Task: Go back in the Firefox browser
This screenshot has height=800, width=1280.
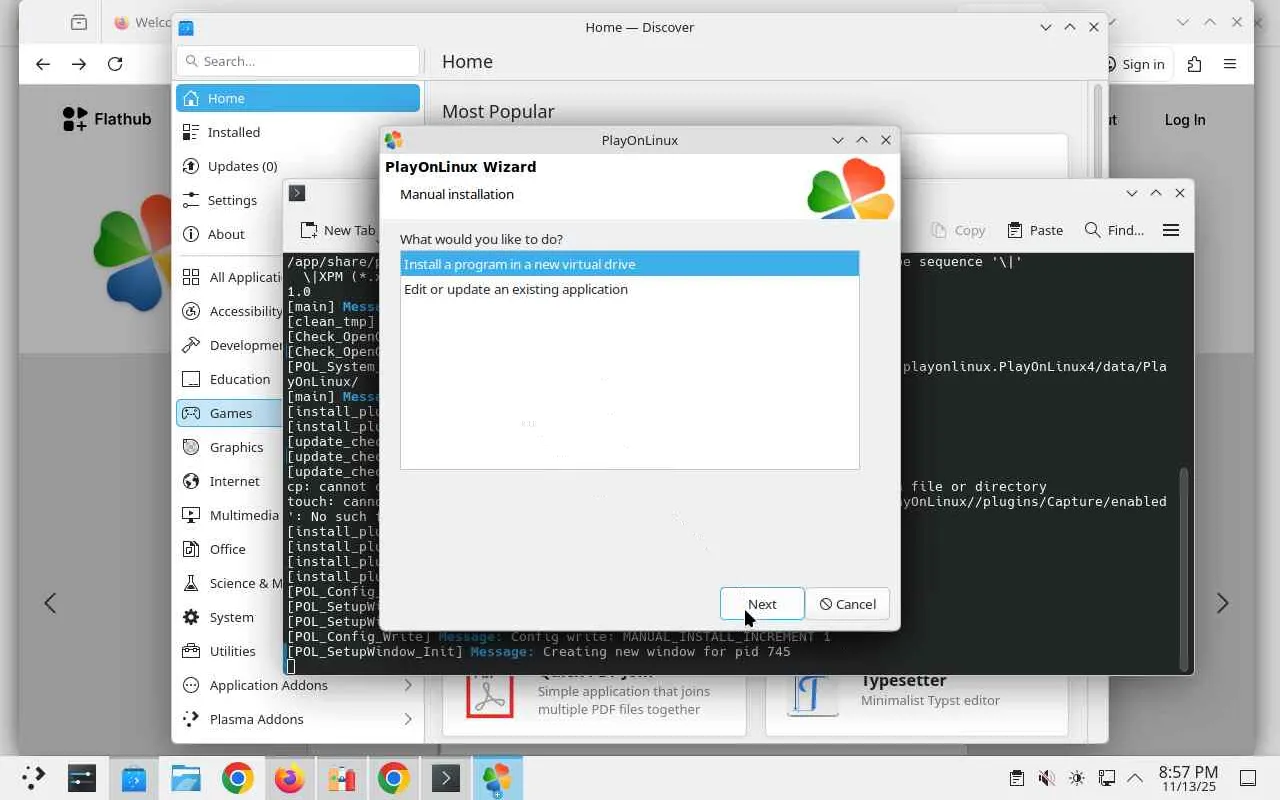Action: coord(42,64)
